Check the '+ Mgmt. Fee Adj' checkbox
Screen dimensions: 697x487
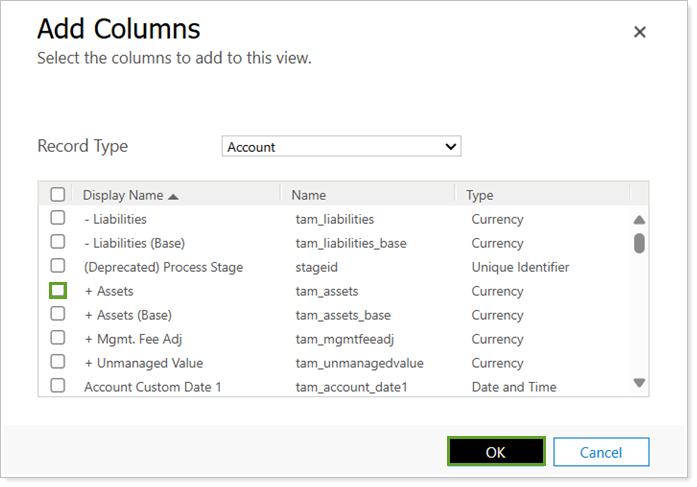[58, 338]
